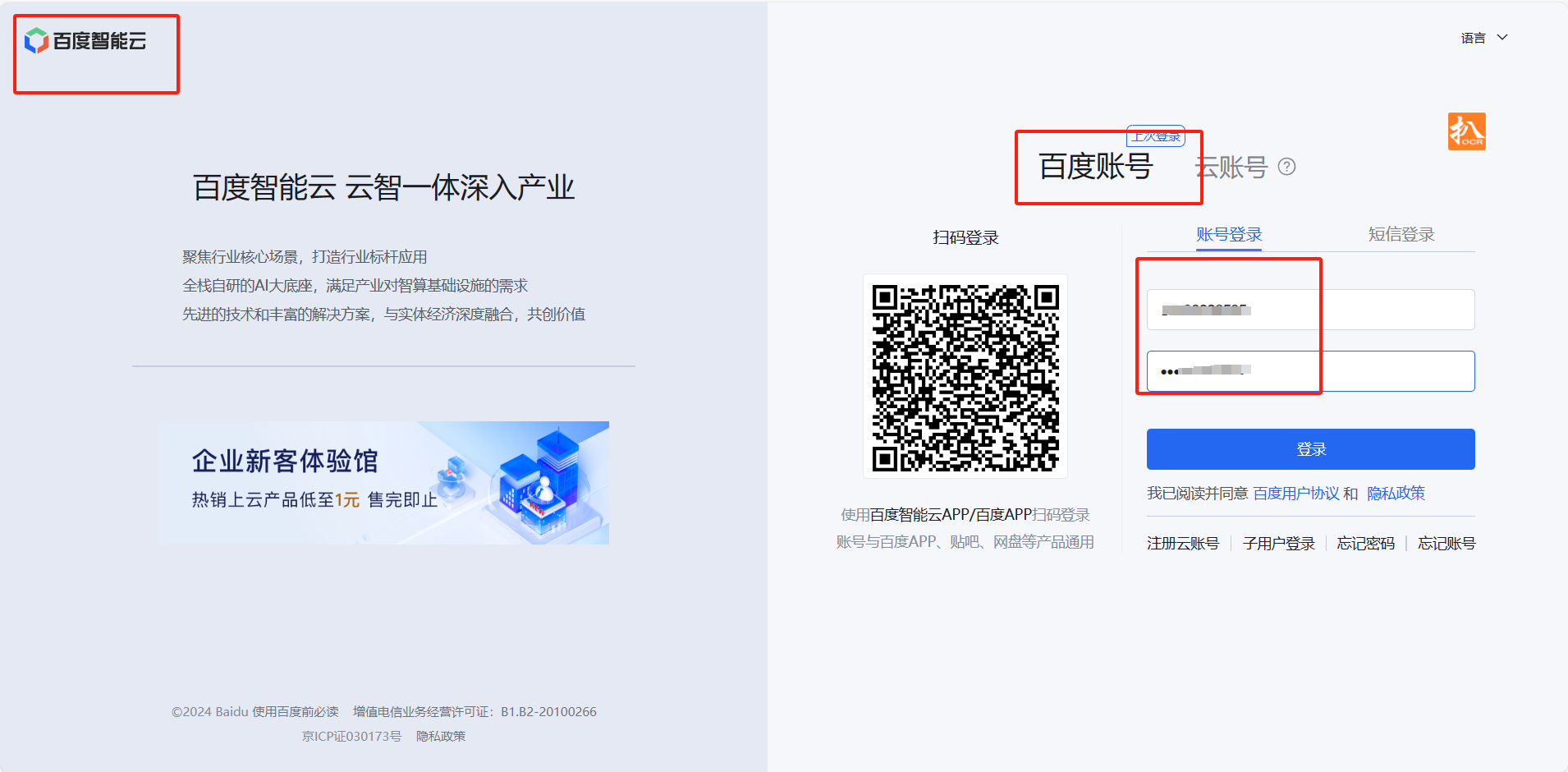
Task: Open the 隐私政策 link under login button
Action: pyautogui.click(x=1396, y=494)
